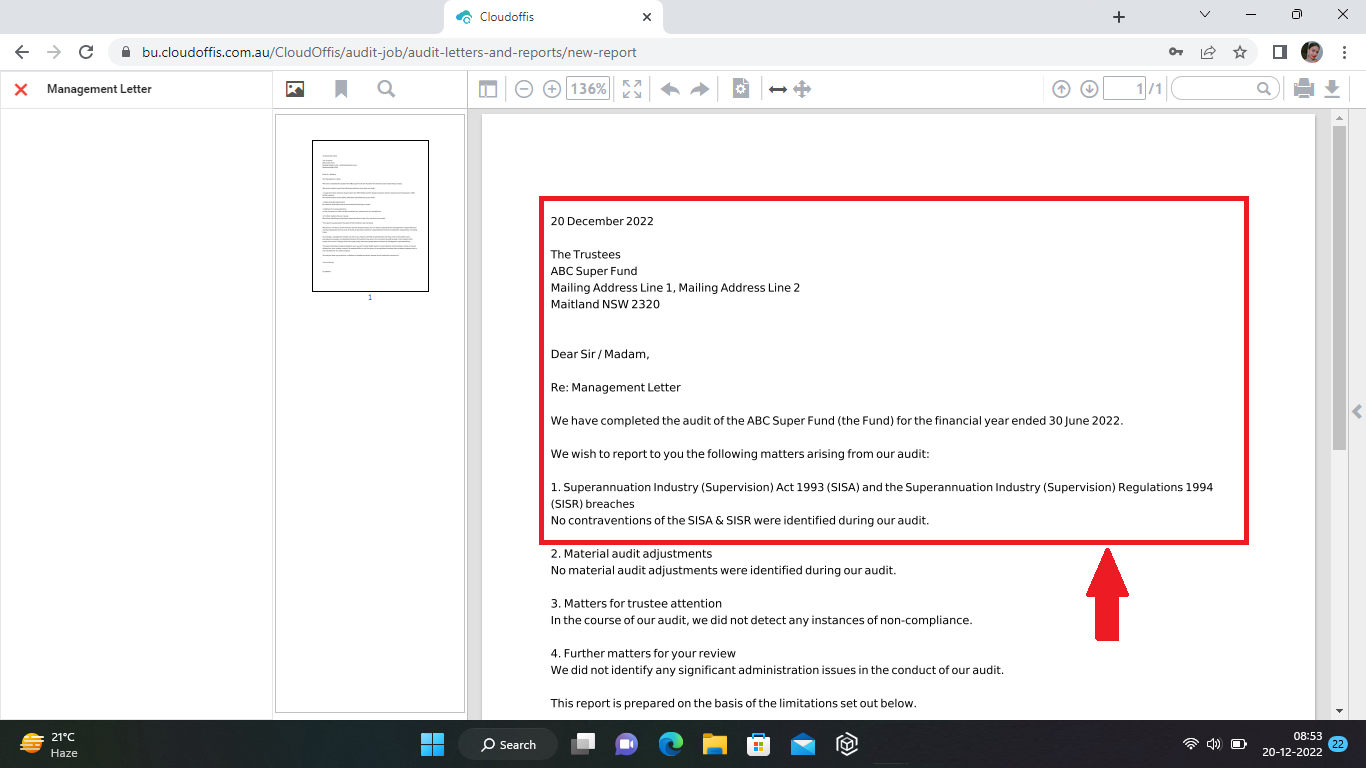Select page 1 thumbnail
Screen dimensions: 1366x768
point(370,216)
